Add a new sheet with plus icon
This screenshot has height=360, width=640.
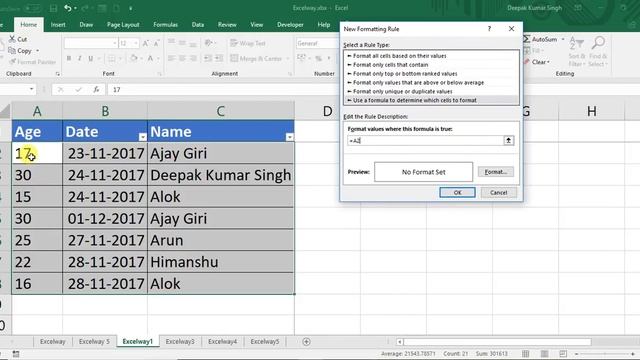[x=306, y=342]
